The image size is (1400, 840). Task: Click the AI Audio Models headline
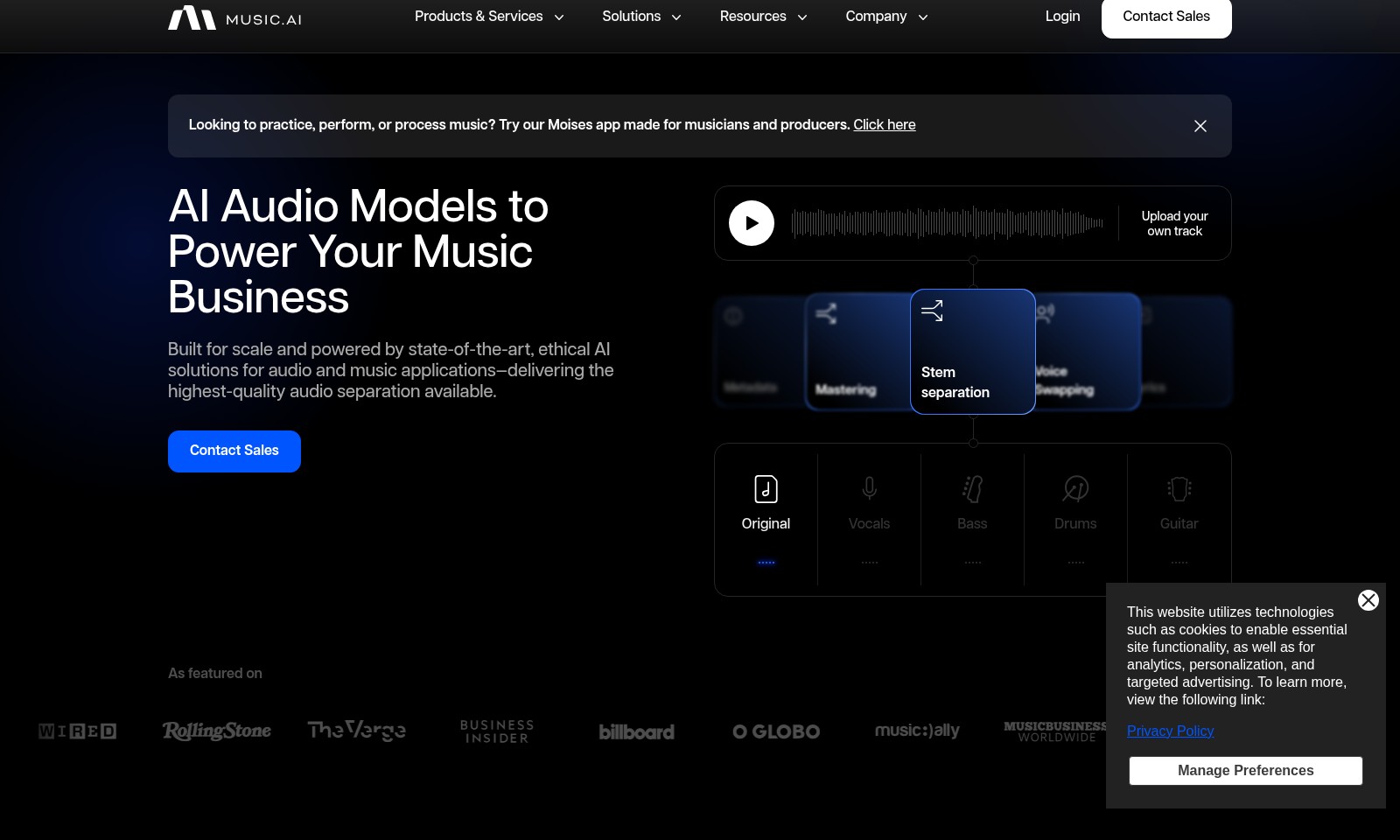(359, 251)
